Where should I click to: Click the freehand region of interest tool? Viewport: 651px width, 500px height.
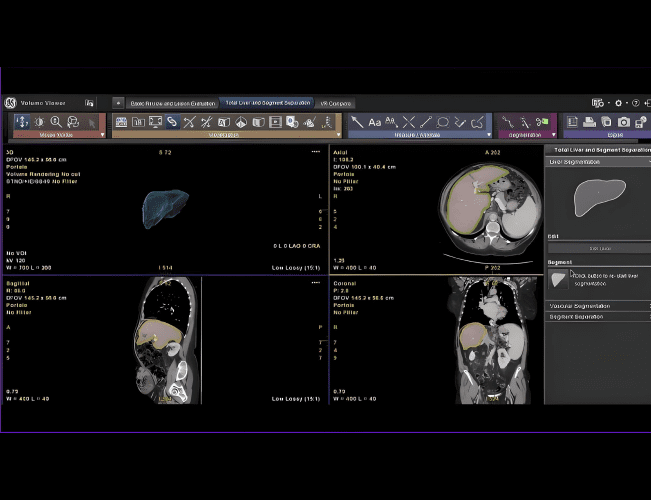pos(477,122)
